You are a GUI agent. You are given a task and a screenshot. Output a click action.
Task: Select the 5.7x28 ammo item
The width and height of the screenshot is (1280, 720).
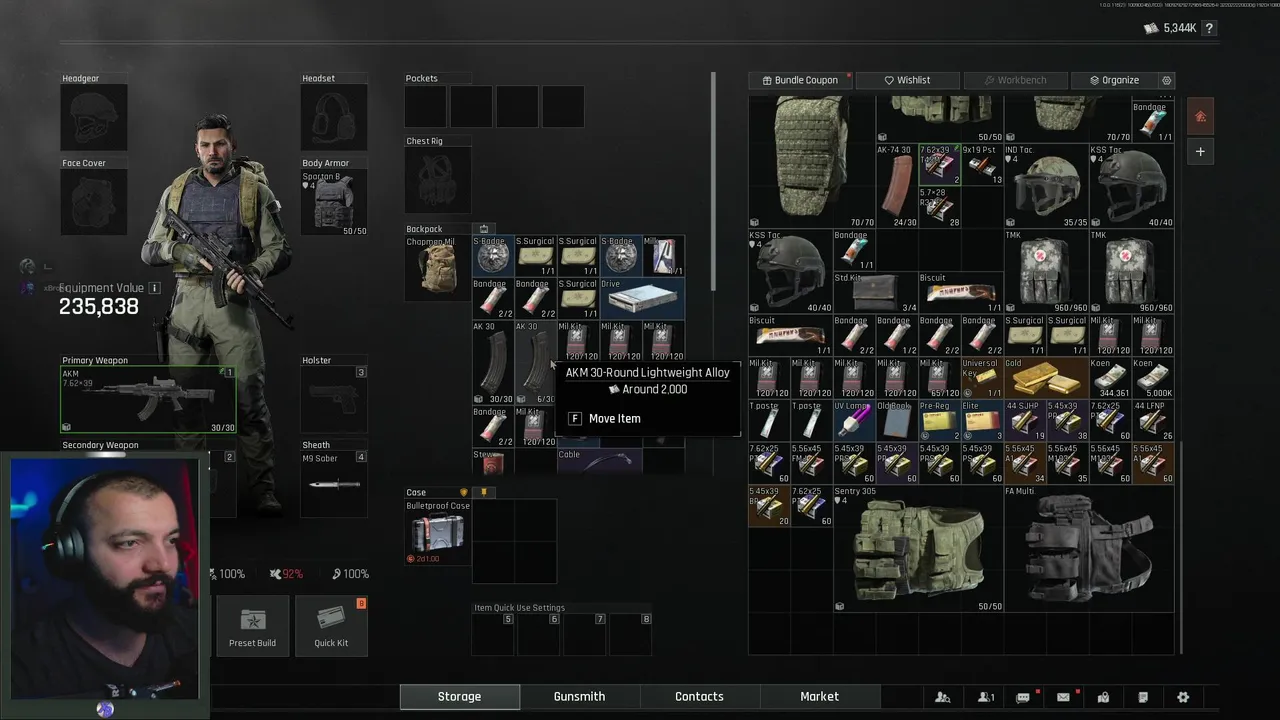click(x=939, y=207)
